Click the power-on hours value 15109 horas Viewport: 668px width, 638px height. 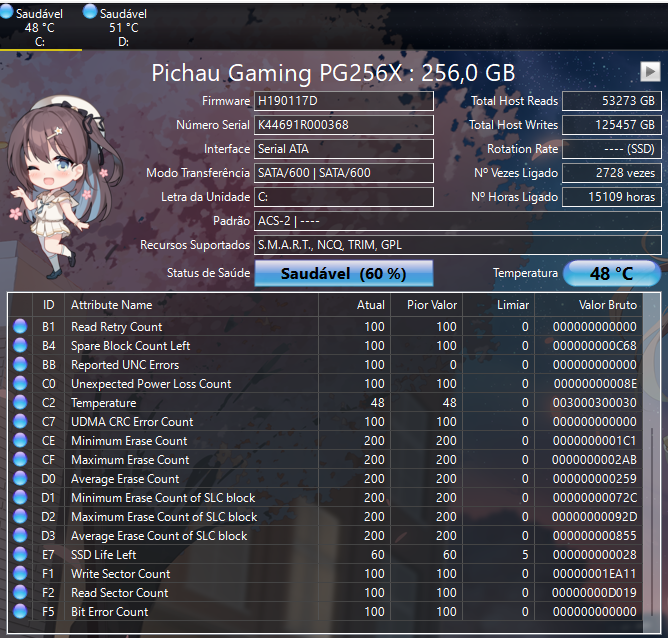coord(612,197)
